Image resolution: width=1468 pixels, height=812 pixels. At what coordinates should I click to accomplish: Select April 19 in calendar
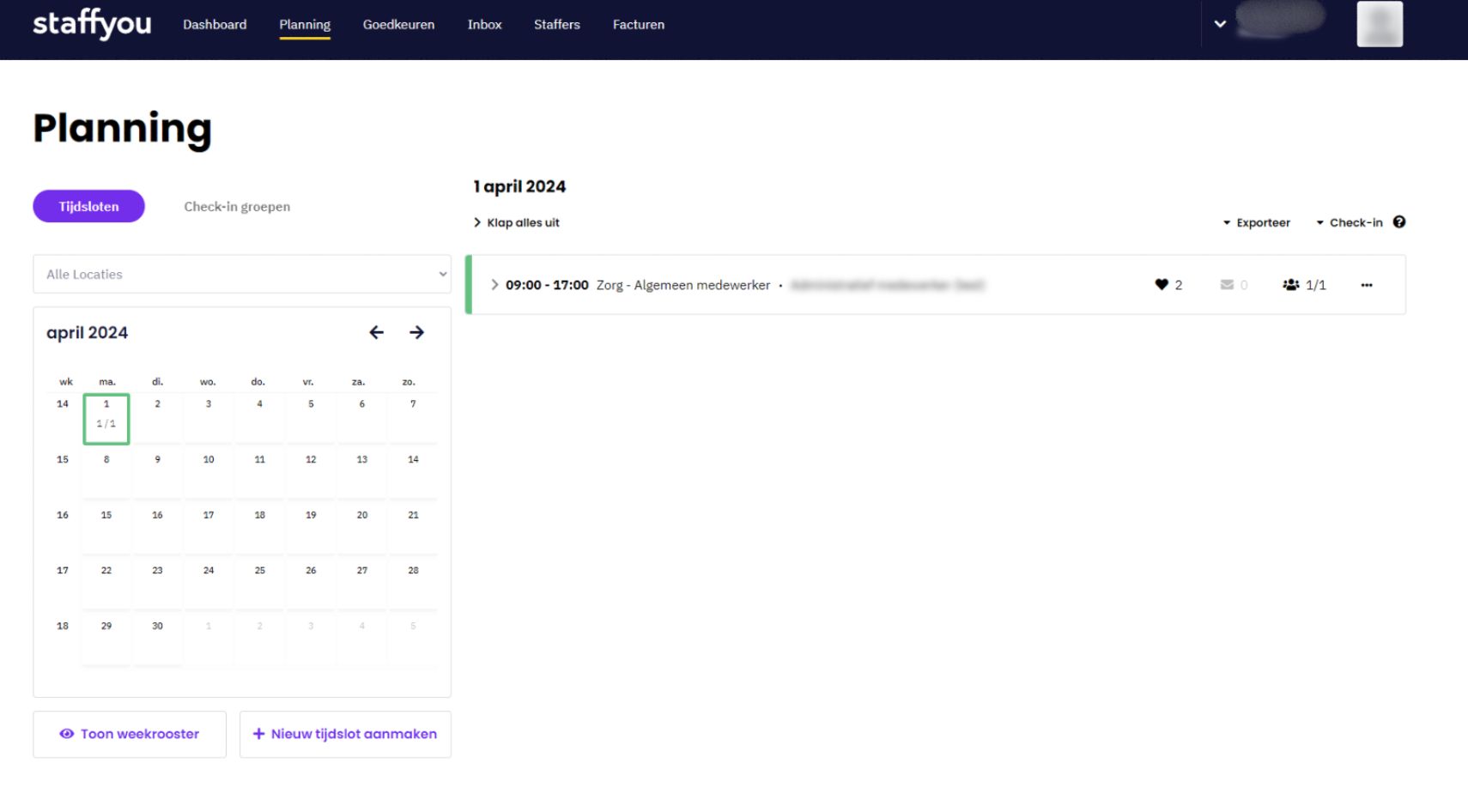pyautogui.click(x=311, y=530)
